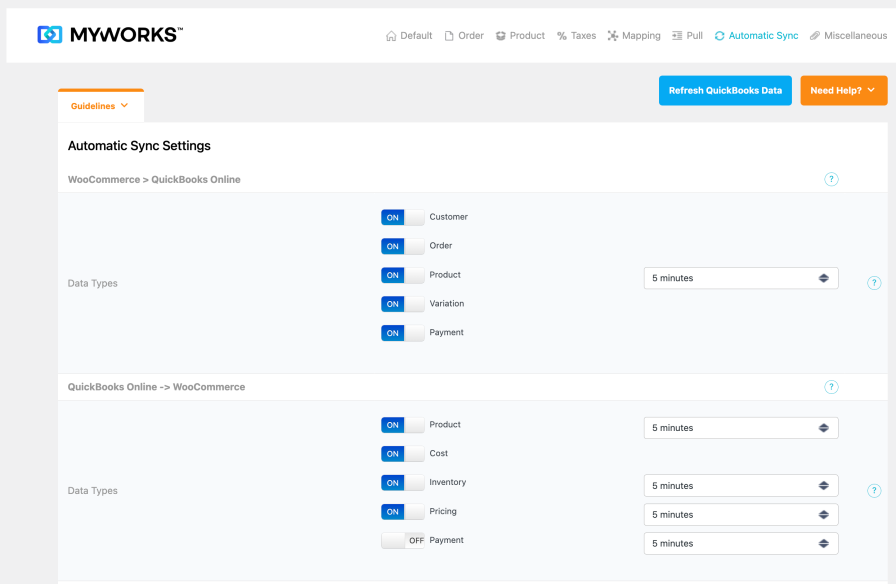Open the Mapping settings tab
896x584 pixels.
coord(634,36)
